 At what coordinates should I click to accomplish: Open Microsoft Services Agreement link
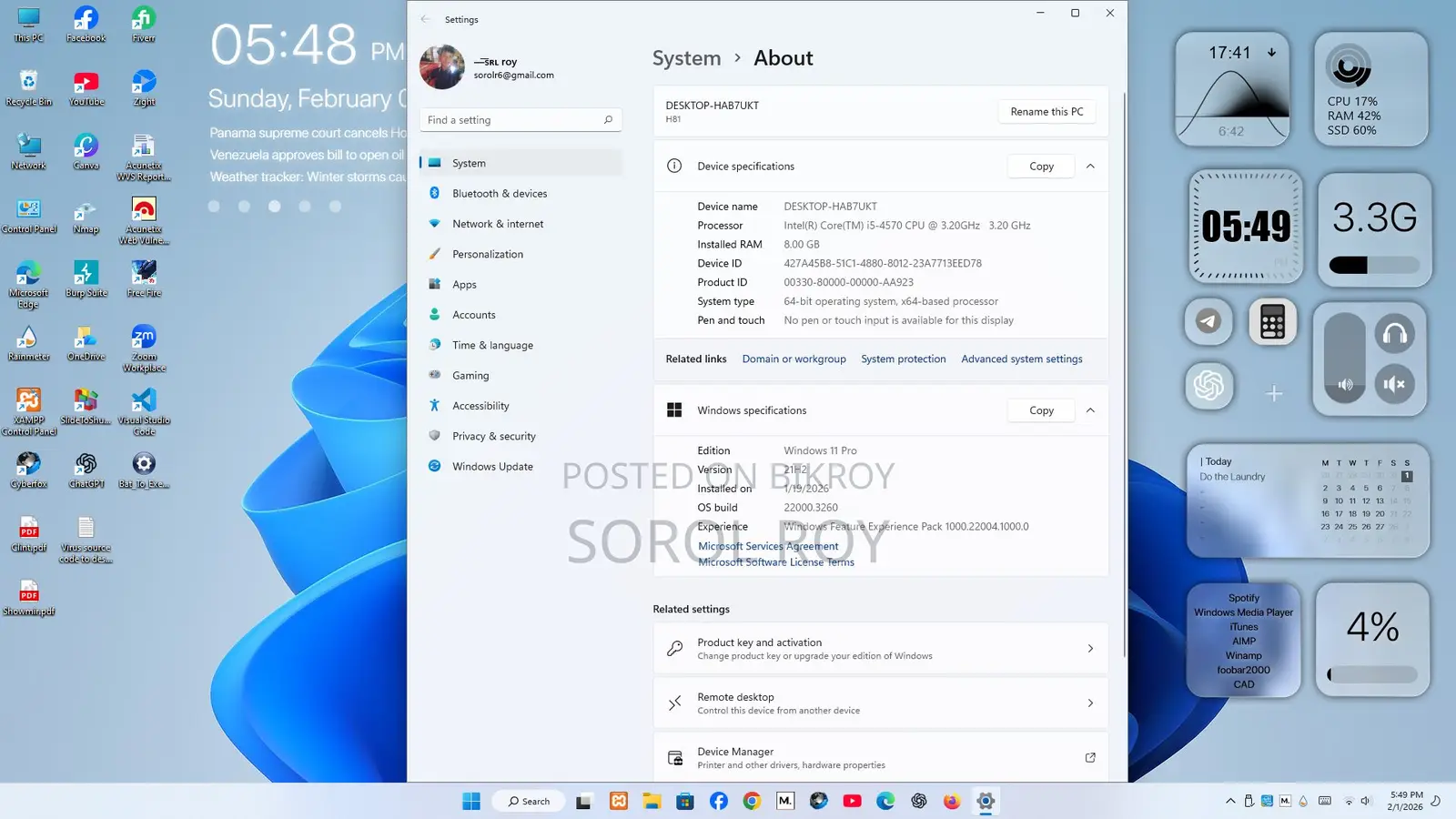[768, 546]
